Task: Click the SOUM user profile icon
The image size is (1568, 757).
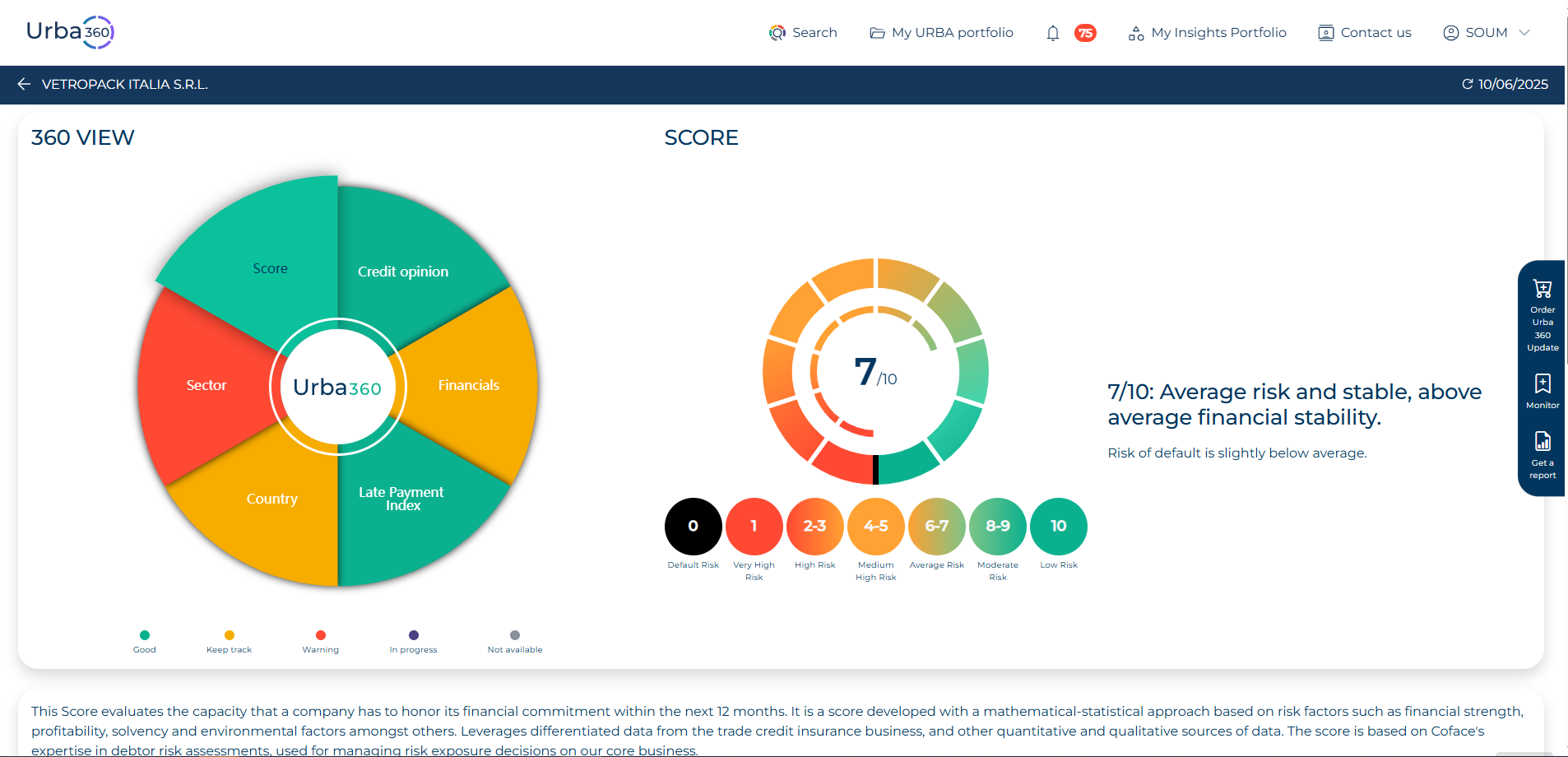Action: tap(1451, 33)
